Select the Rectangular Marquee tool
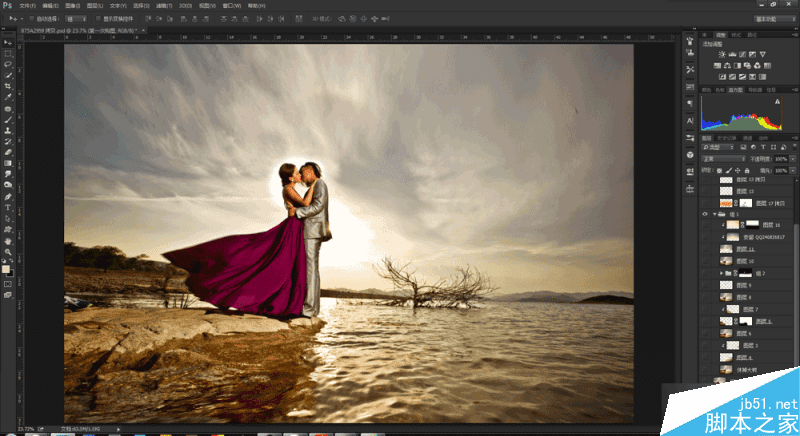The height and width of the screenshot is (436, 800). pyautogui.click(x=8, y=53)
